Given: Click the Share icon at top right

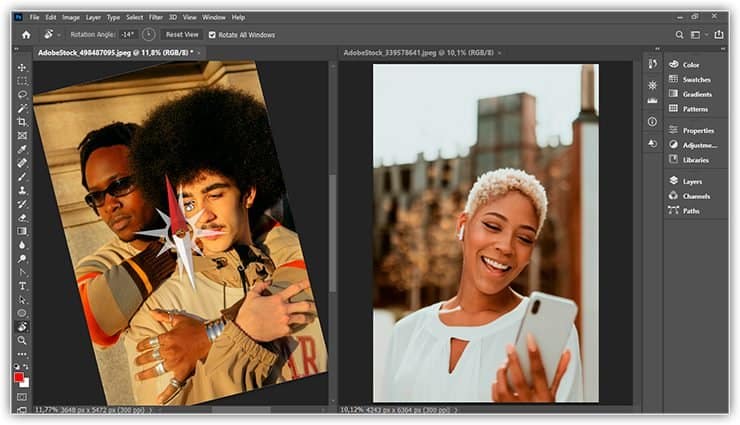Looking at the screenshot, I should click(718, 34).
